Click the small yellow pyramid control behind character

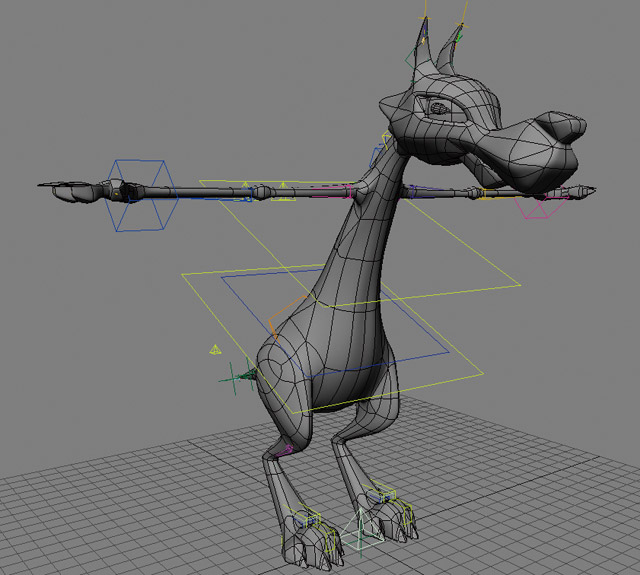215,350
